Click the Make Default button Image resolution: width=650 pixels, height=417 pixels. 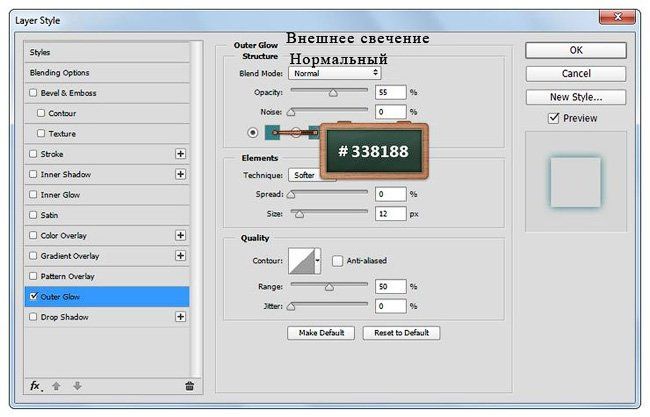pos(321,333)
